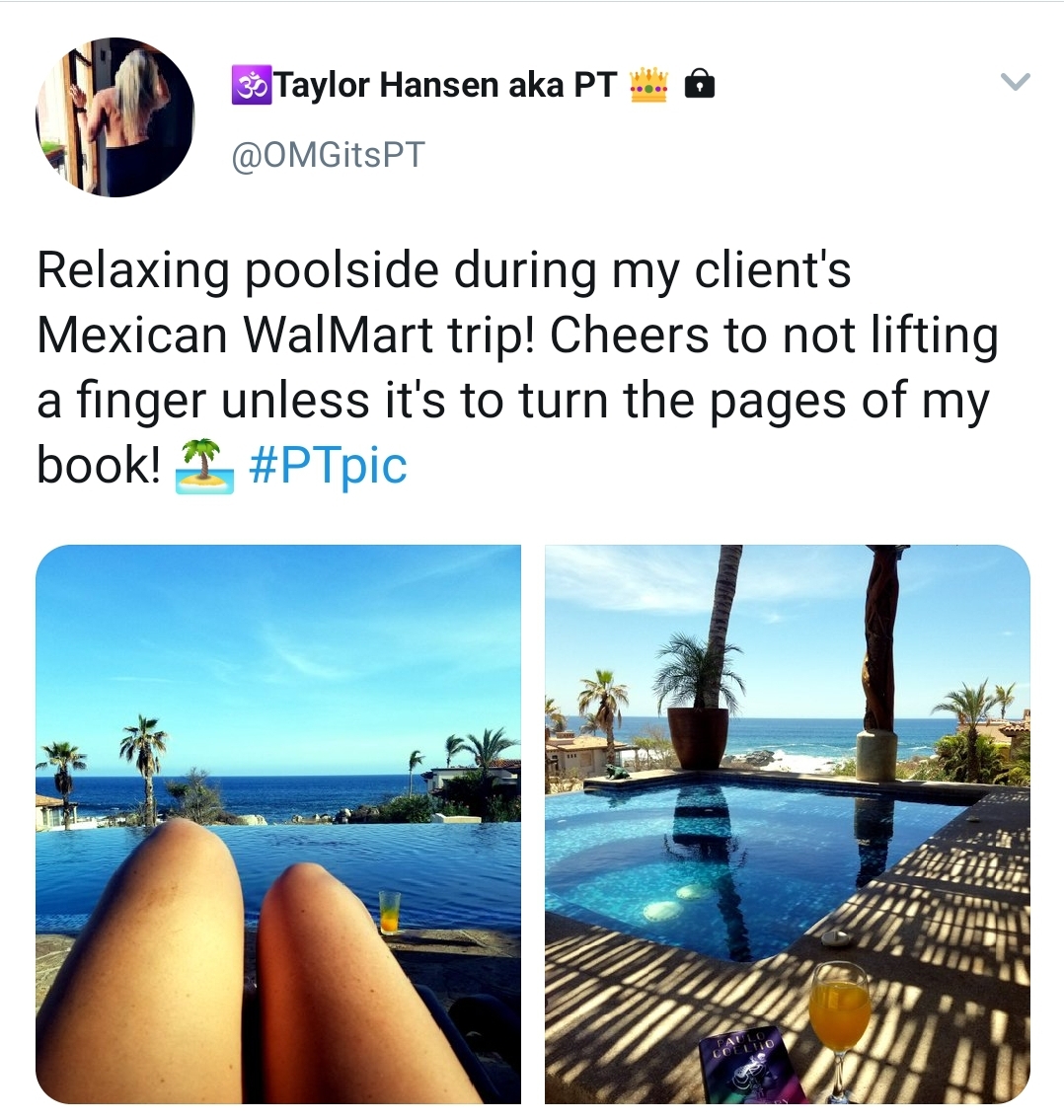Click the palm island emoji in tweet
The image size is (1064, 1120).
click(x=204, y=466)
